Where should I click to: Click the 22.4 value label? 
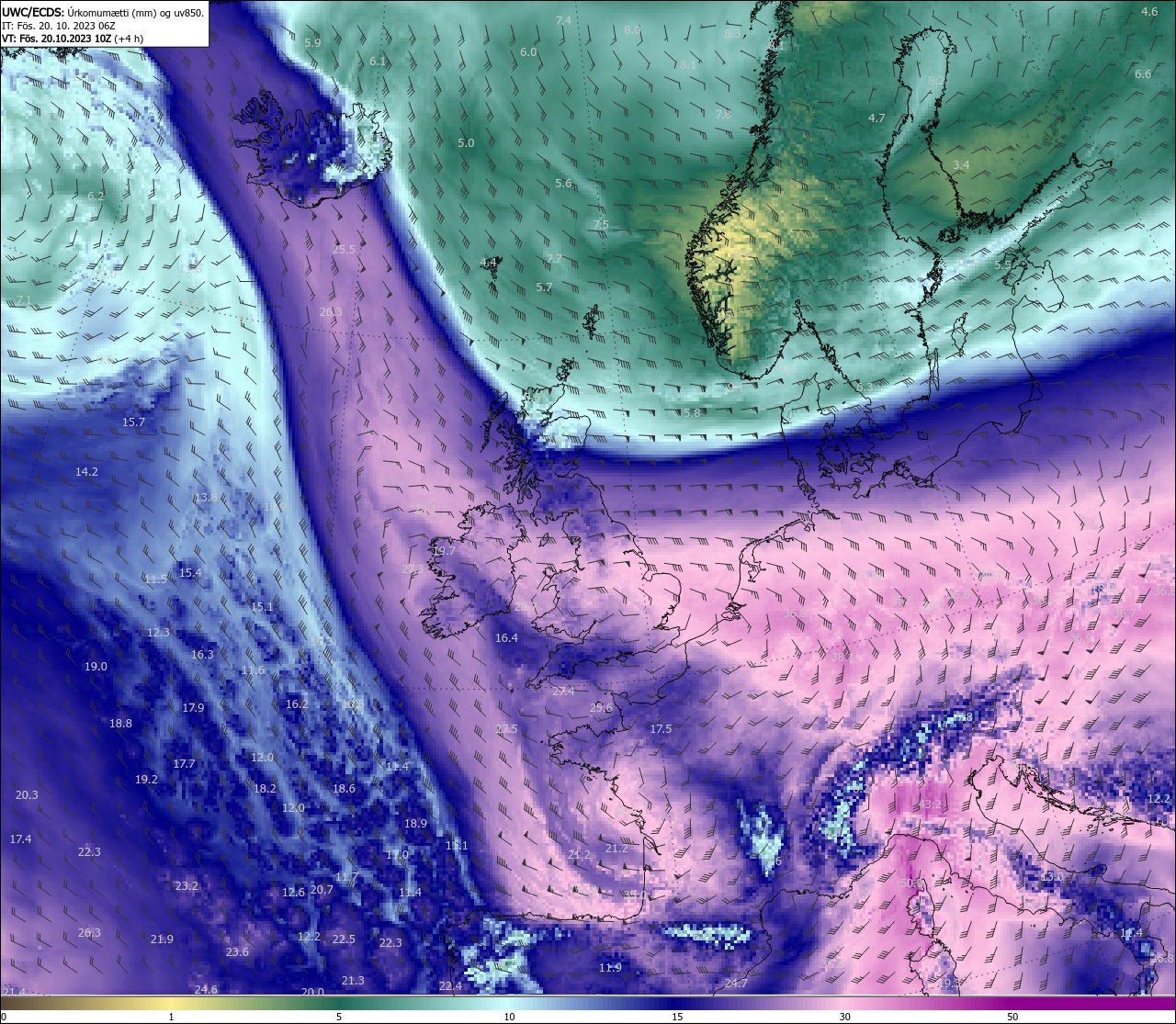point(450,985)
